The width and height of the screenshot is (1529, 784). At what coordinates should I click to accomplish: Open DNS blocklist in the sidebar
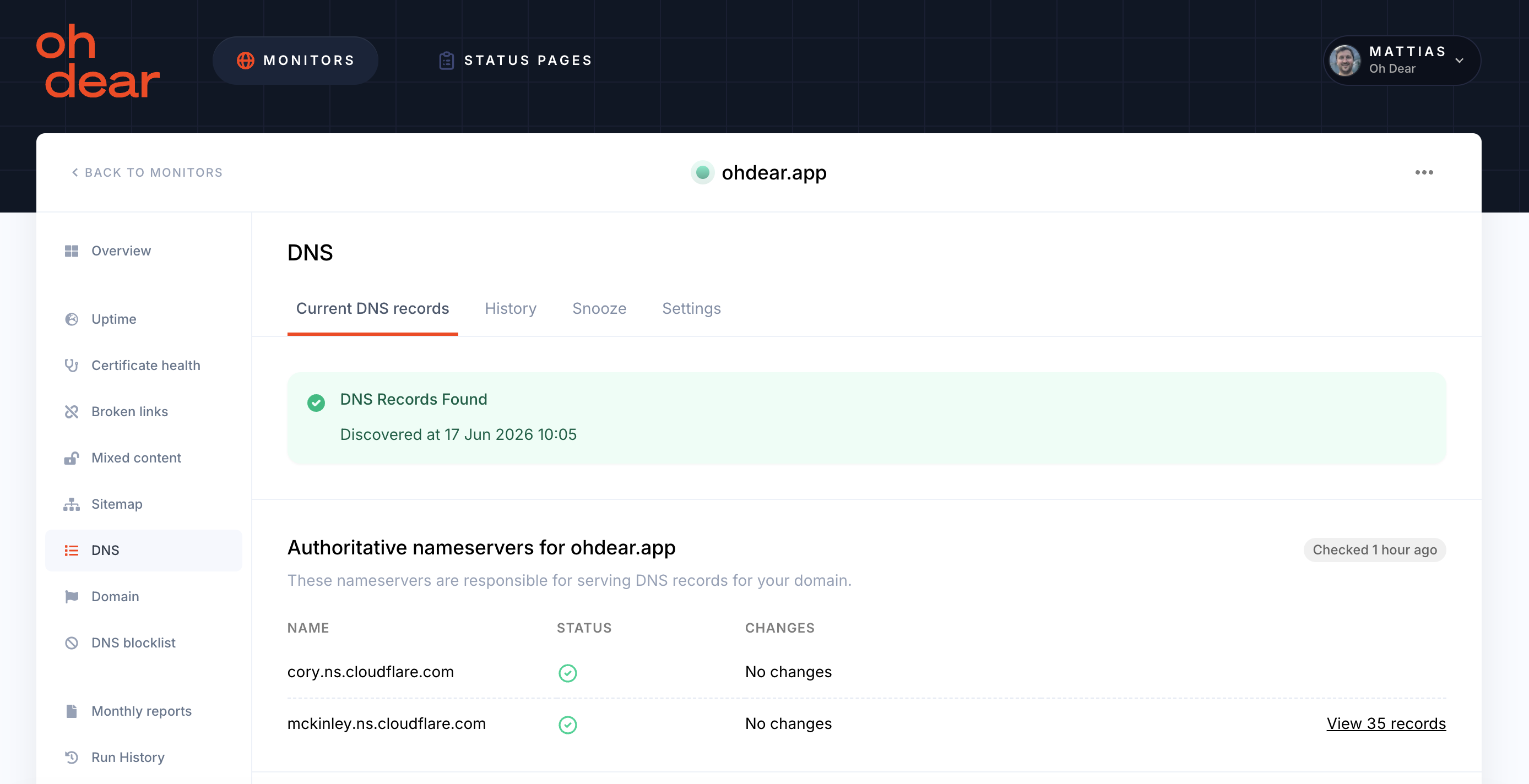[144, 644]
